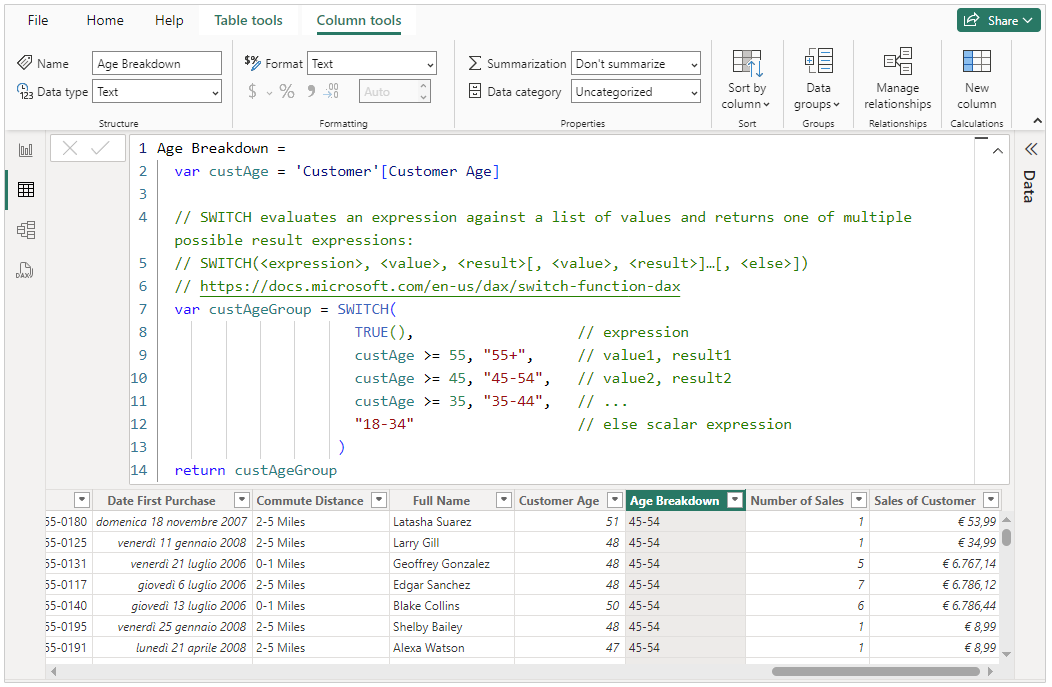Switch to the Table view sidebar icon

click(x=25, y=190)
